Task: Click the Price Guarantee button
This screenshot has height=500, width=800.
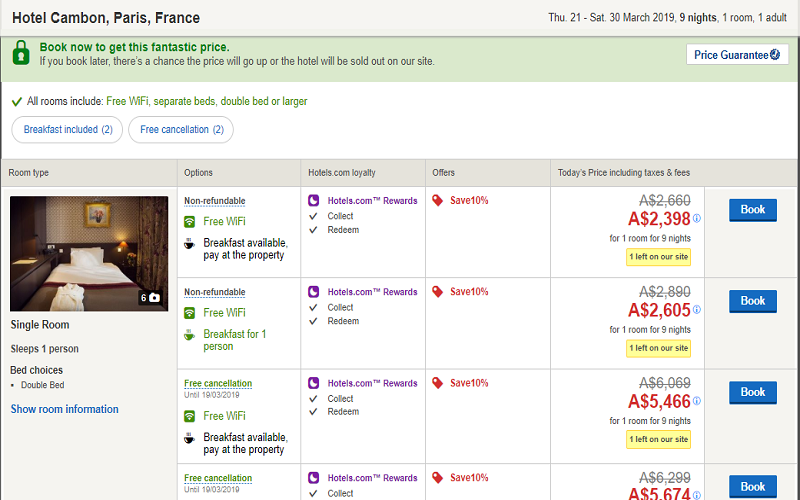Action: coord(737,55)
